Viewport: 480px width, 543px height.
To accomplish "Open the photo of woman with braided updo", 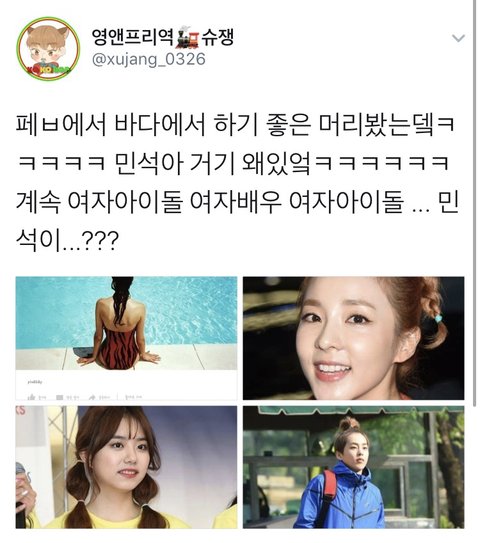I will click(x=353, y=338).
